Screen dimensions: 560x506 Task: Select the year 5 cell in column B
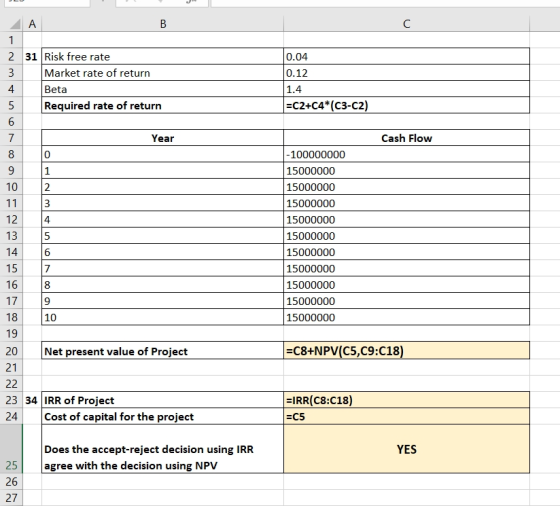click(x=163, y=236)
